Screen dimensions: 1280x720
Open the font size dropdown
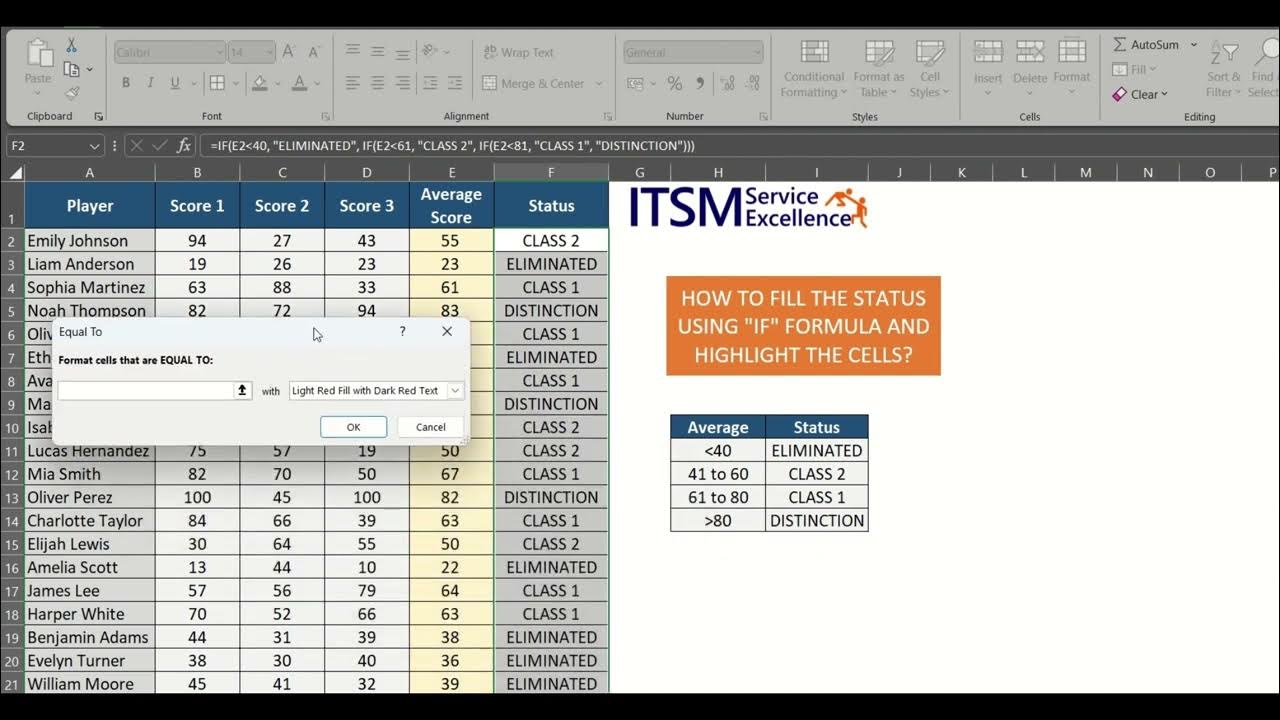click(x=269, y=52)
